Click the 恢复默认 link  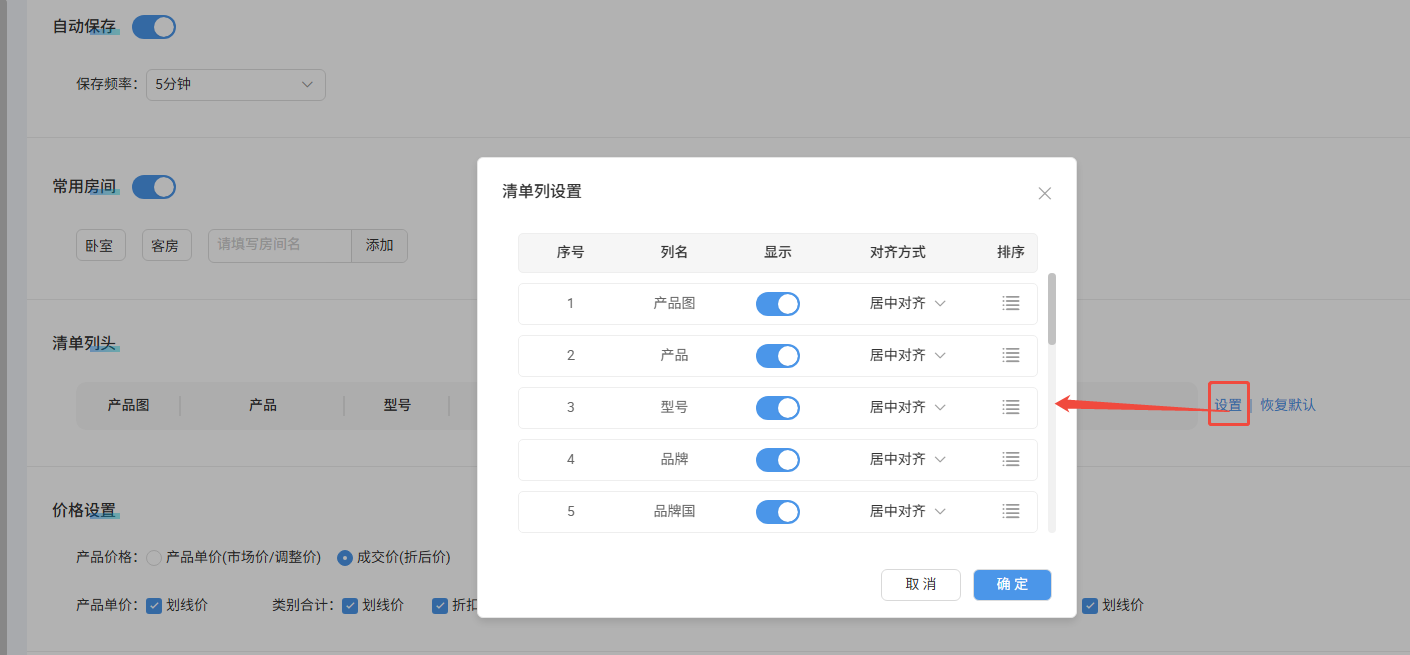point(1288,405)
